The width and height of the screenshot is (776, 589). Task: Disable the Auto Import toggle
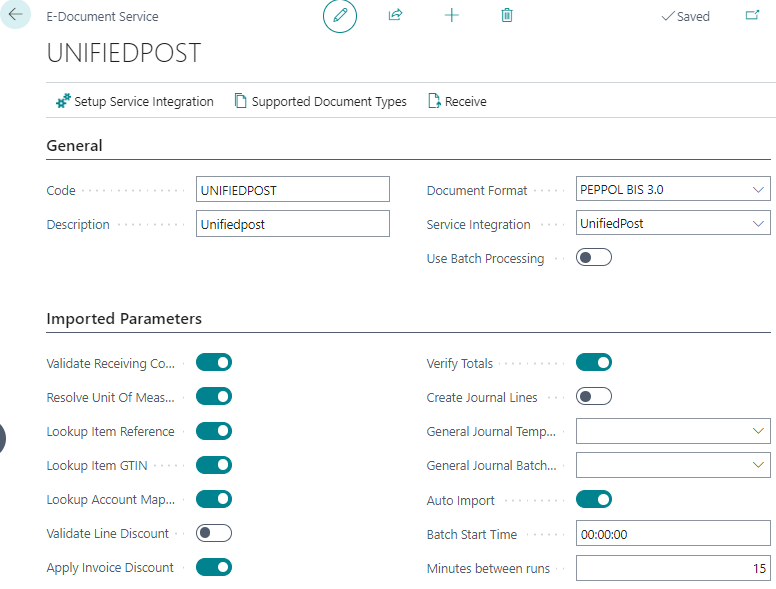click(594, 499)
